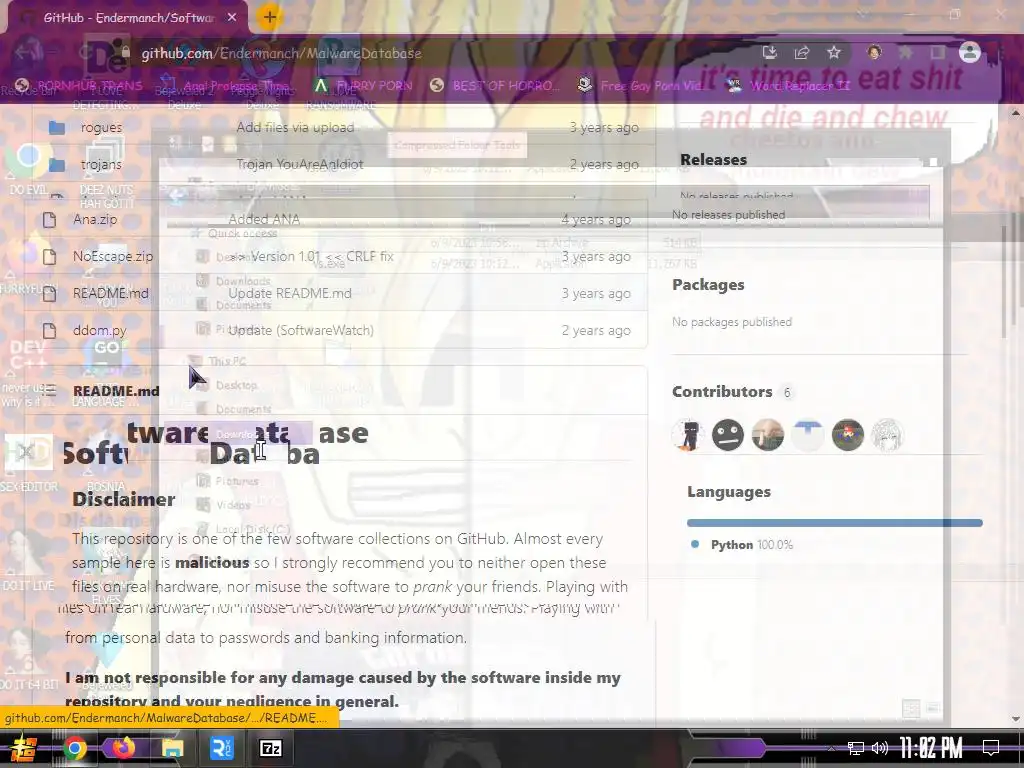Image resolution: width=1024 pixels, height=768 pixels.
Task: Open first contributor avatar
Action: click(x=688, y=435)
